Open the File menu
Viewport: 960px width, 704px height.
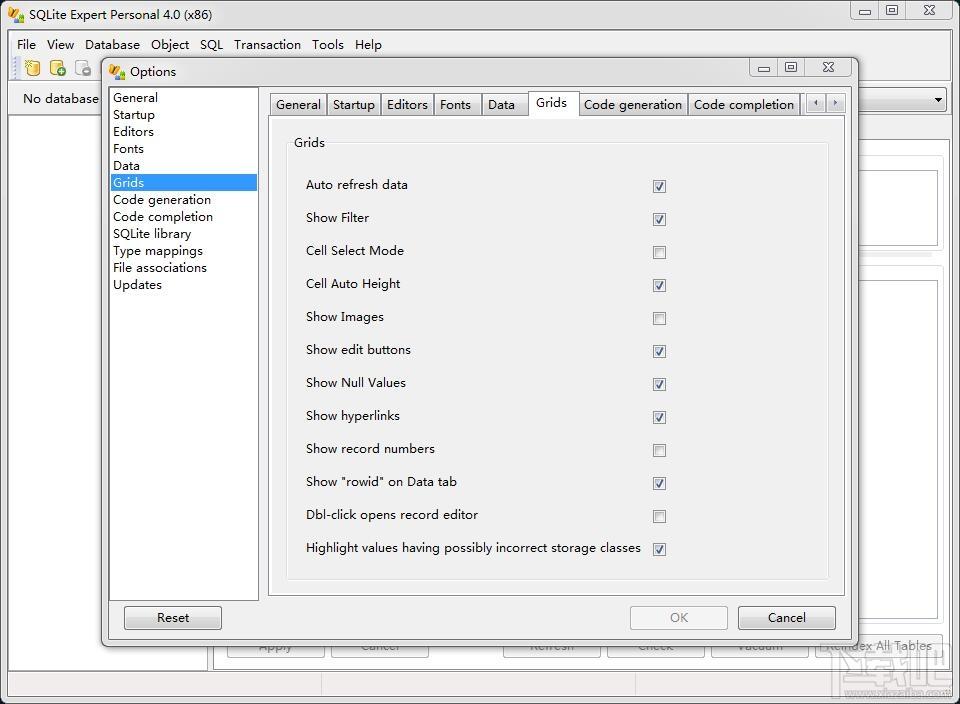[26, 45]
